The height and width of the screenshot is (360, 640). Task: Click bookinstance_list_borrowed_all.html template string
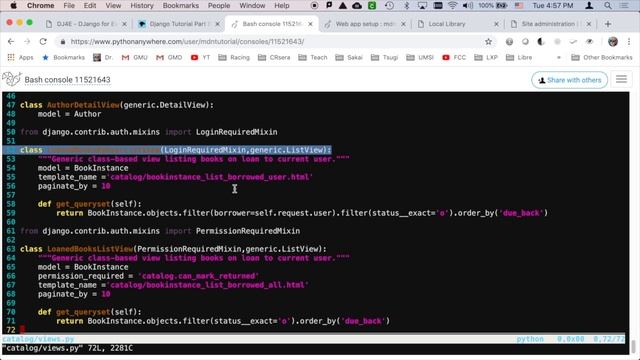click(x=208, y=285)
